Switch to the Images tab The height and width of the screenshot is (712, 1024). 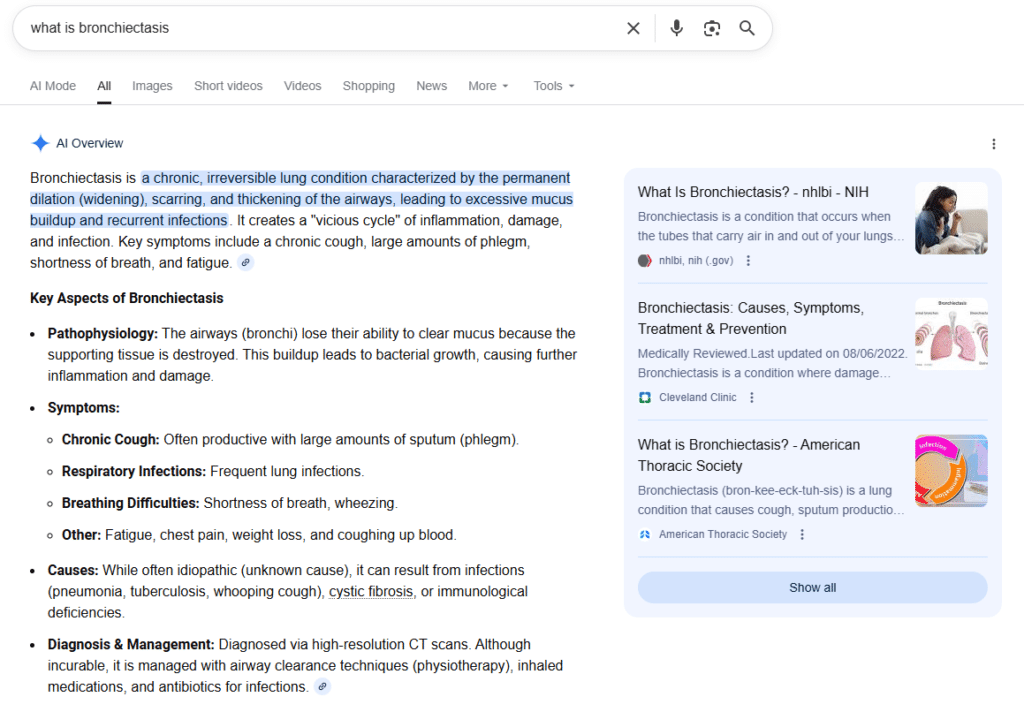152,86
